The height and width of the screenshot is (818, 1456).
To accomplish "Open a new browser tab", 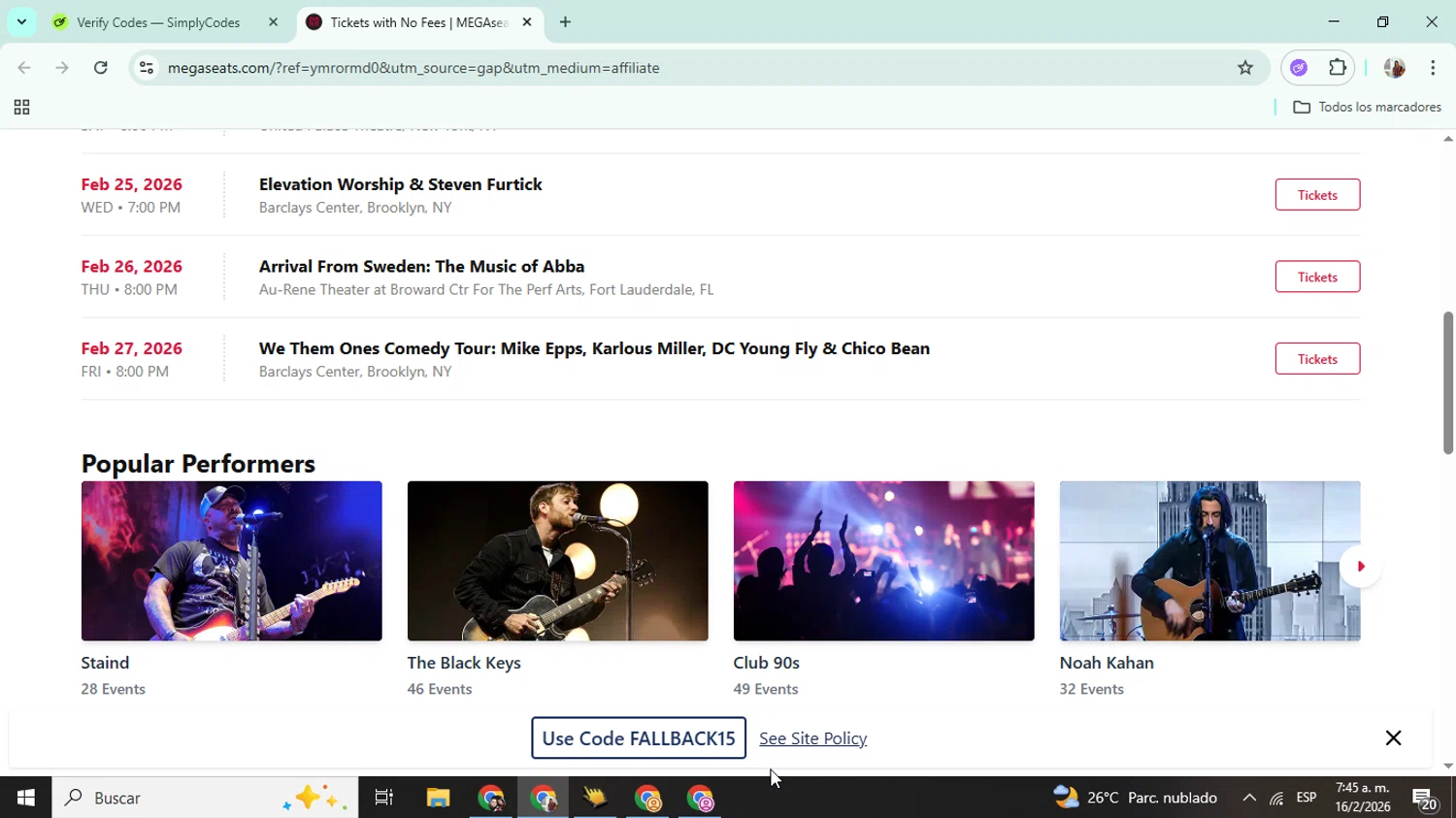I will pos(565,22).
